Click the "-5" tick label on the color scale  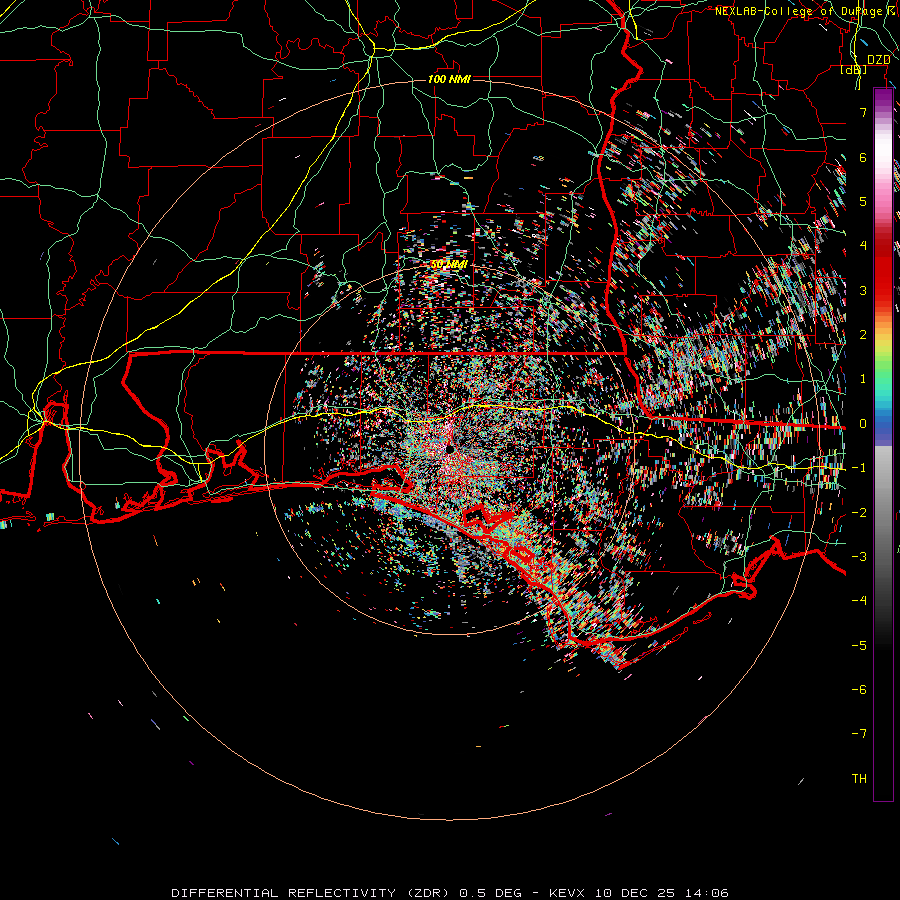(859, 646)
